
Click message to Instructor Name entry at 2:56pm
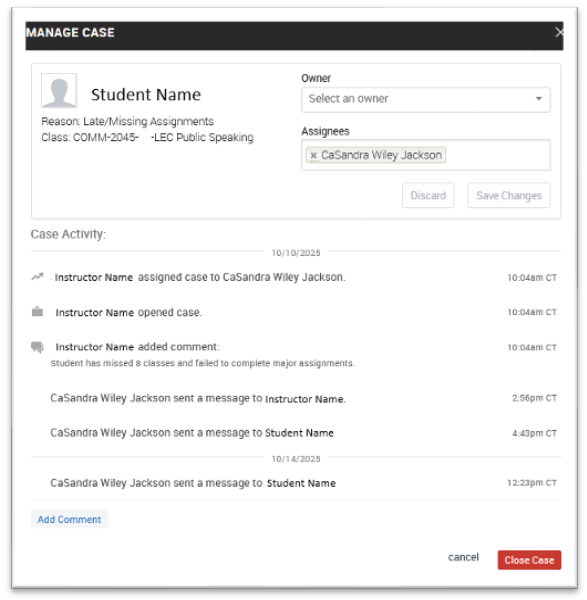(x=198, y=398)
